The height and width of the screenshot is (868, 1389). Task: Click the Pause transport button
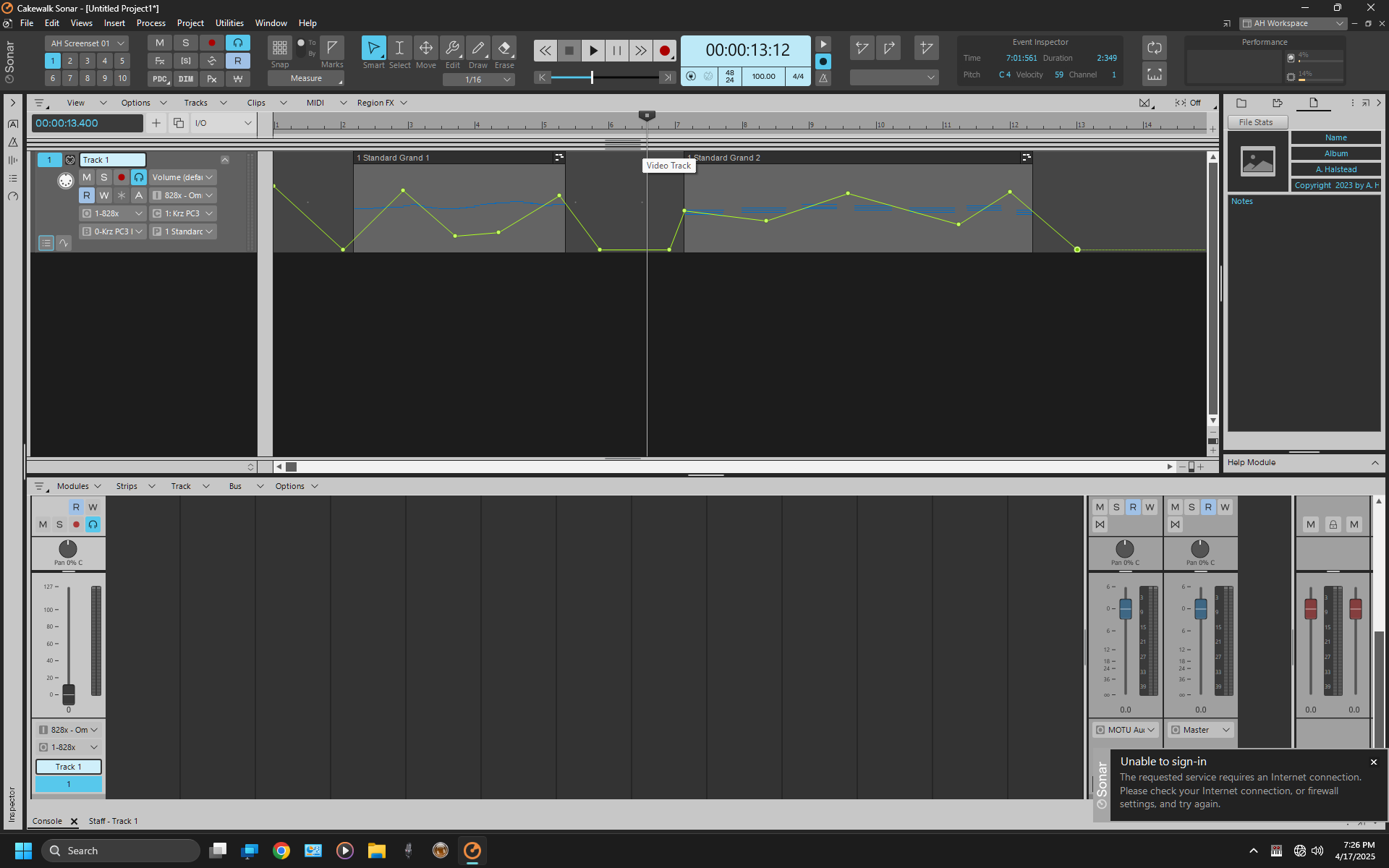pyautogui.click(x=617, y=51)
